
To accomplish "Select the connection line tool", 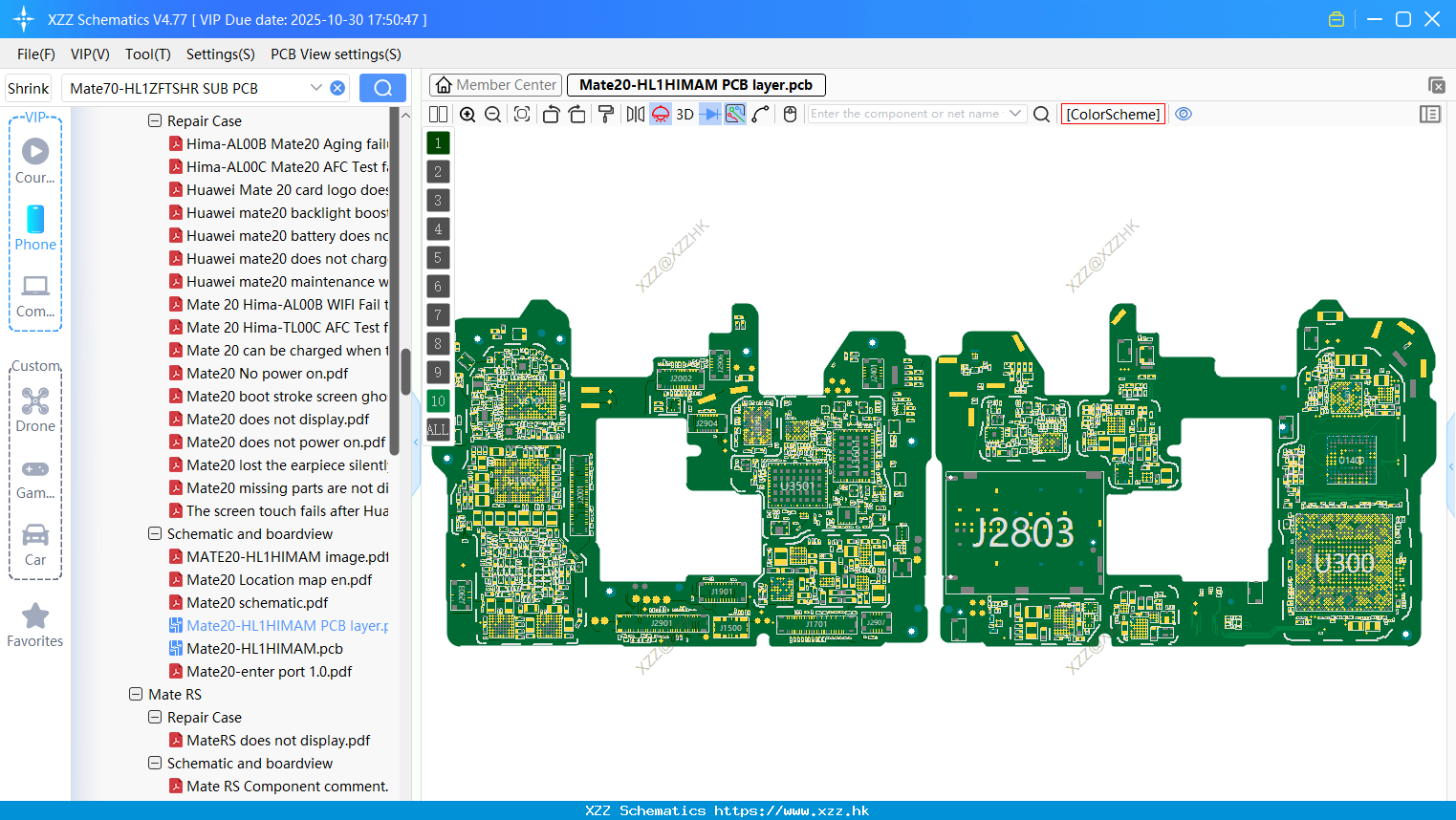I will click(x=760, y=114).
